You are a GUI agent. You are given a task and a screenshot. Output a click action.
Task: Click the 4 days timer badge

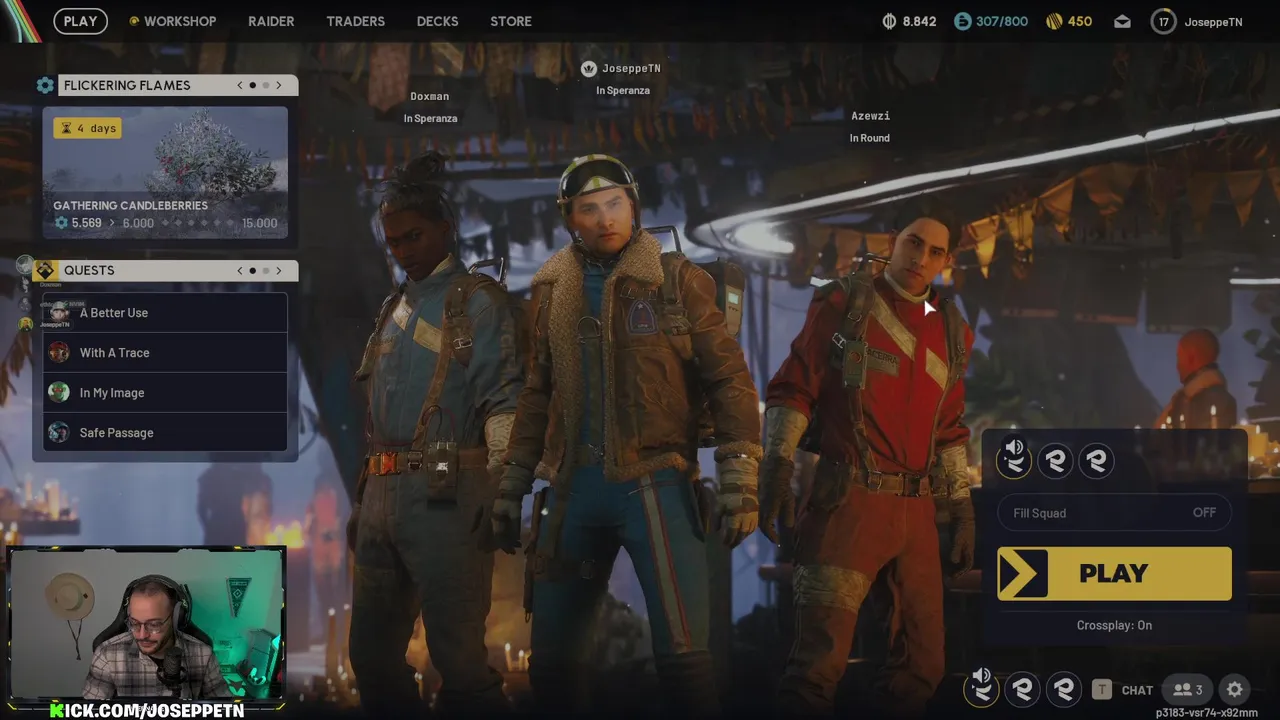point(88,128)
